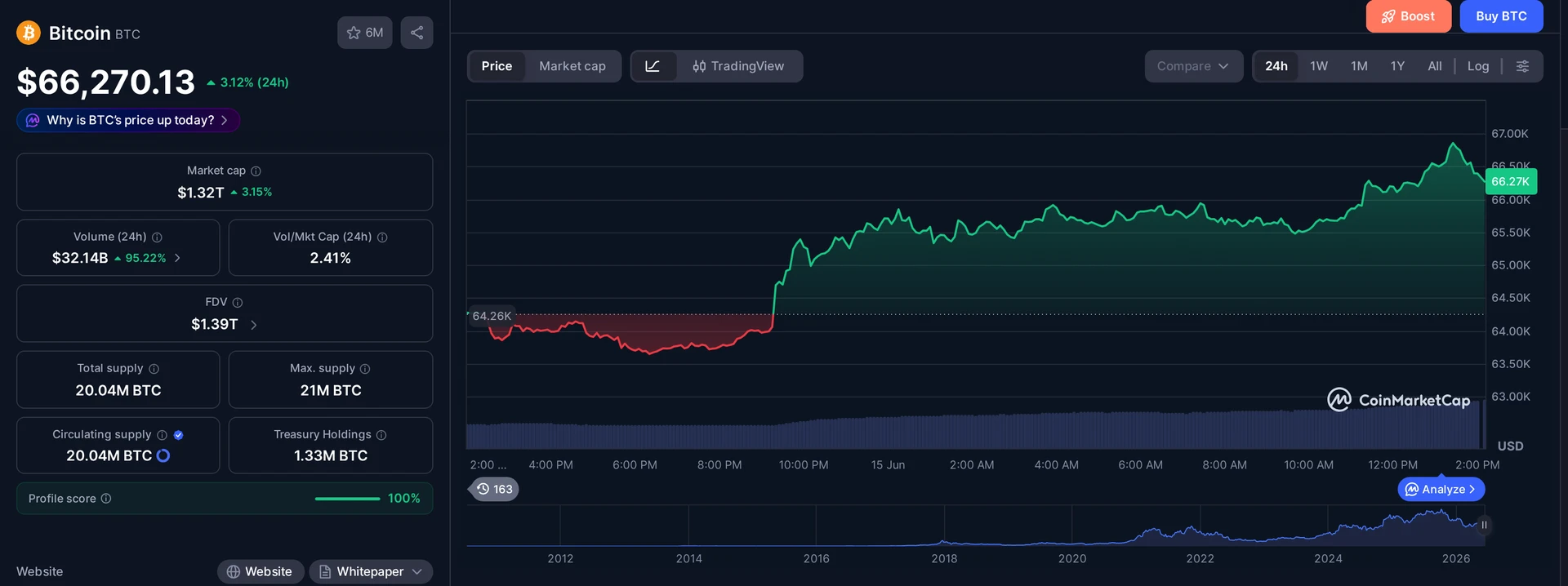
Task: Click the $1.32T market cap value
Action: pyautogui.click(x=201, y=193)
